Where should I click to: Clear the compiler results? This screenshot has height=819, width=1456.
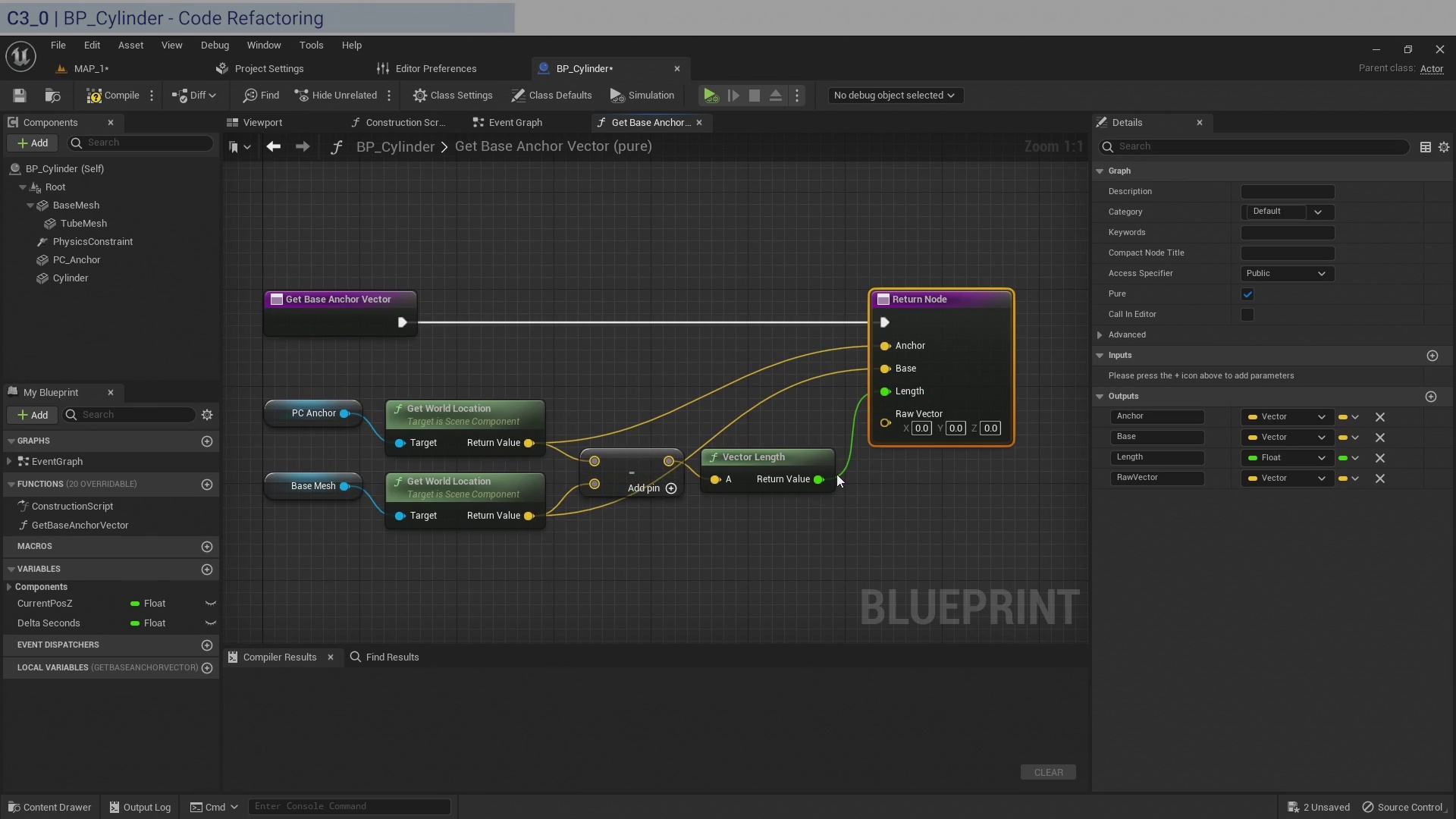click(x=1048, y=772)
